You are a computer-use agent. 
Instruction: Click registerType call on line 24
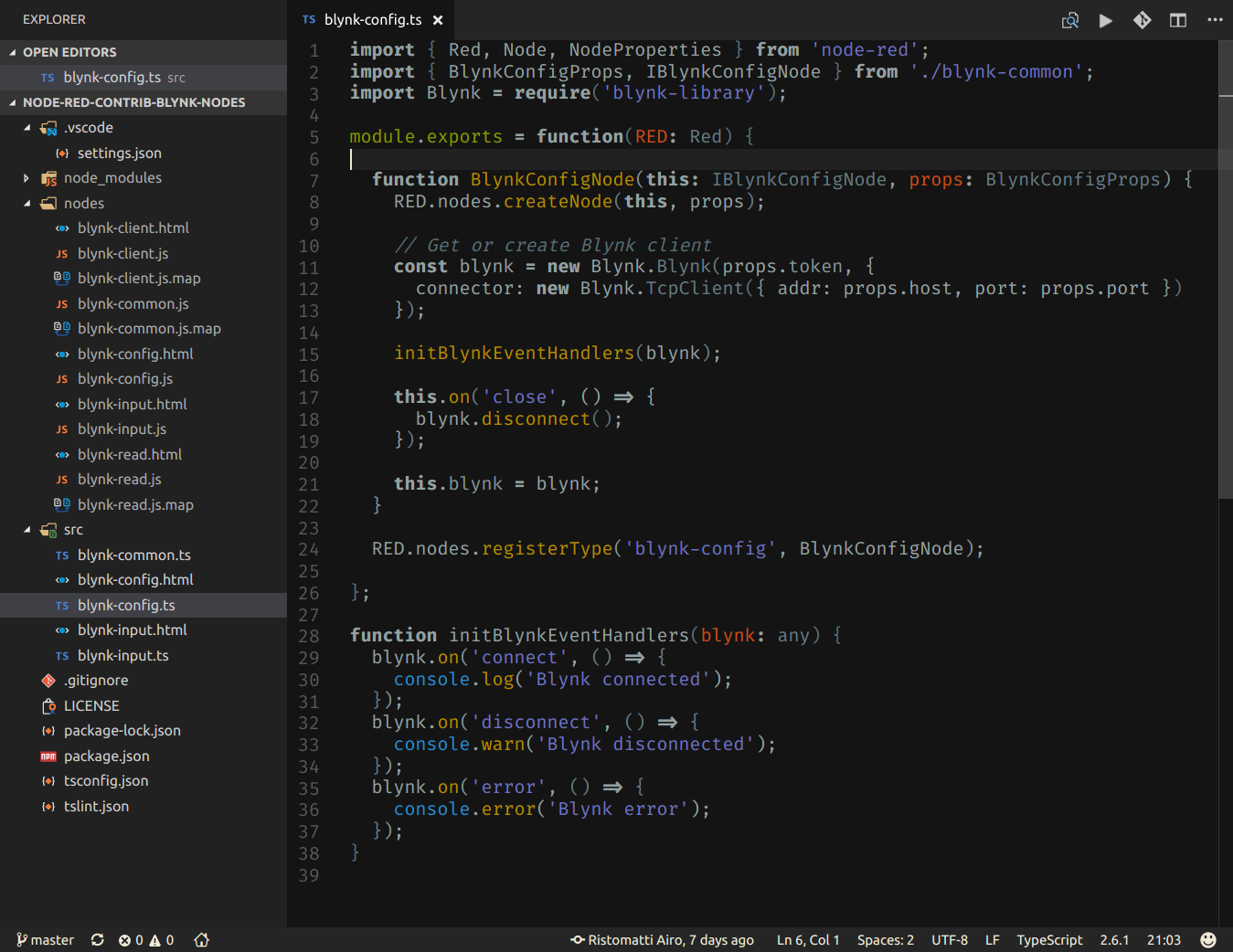(547, 549)
